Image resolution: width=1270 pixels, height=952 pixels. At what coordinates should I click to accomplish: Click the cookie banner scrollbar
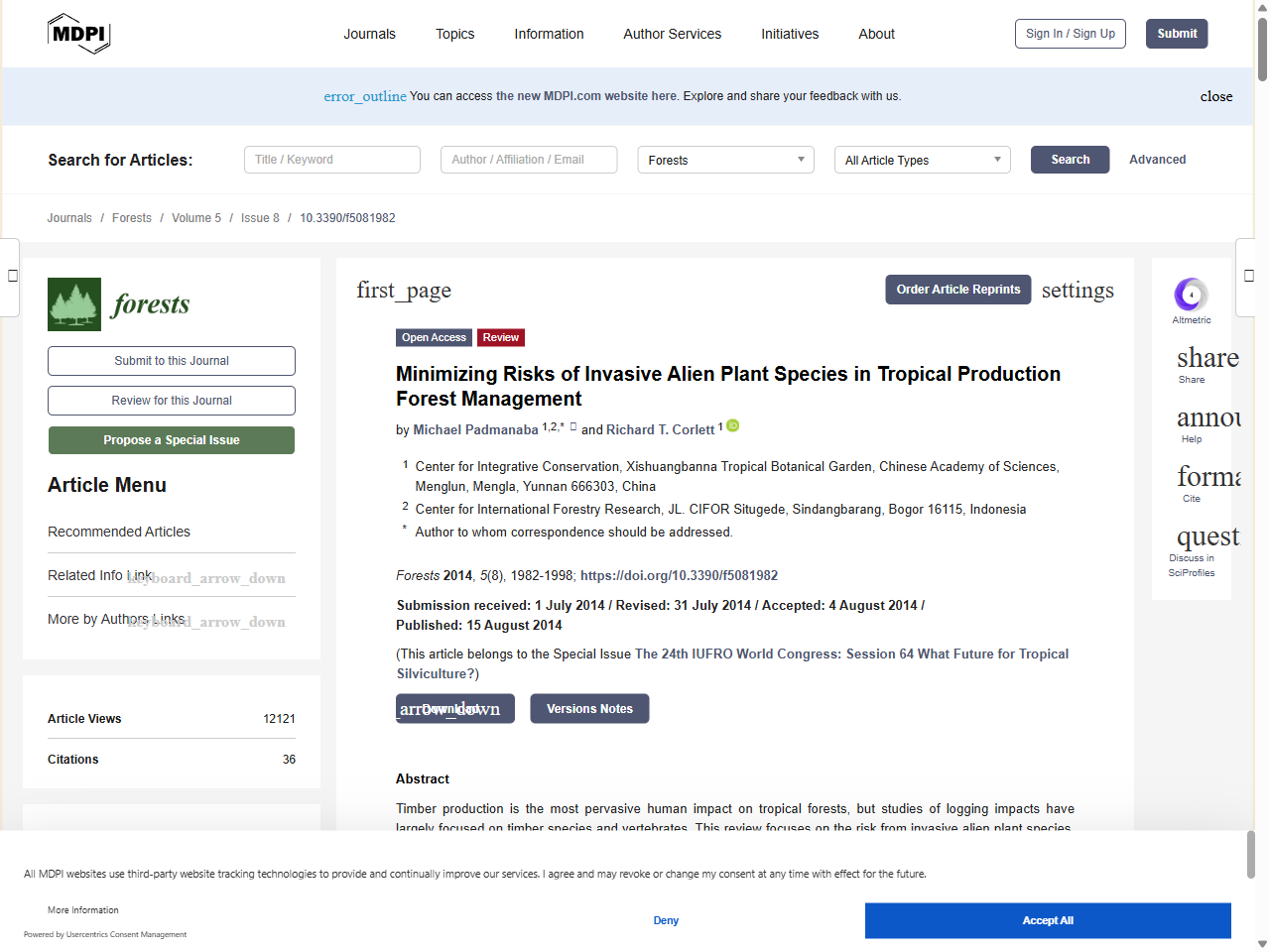(1250, 855)
